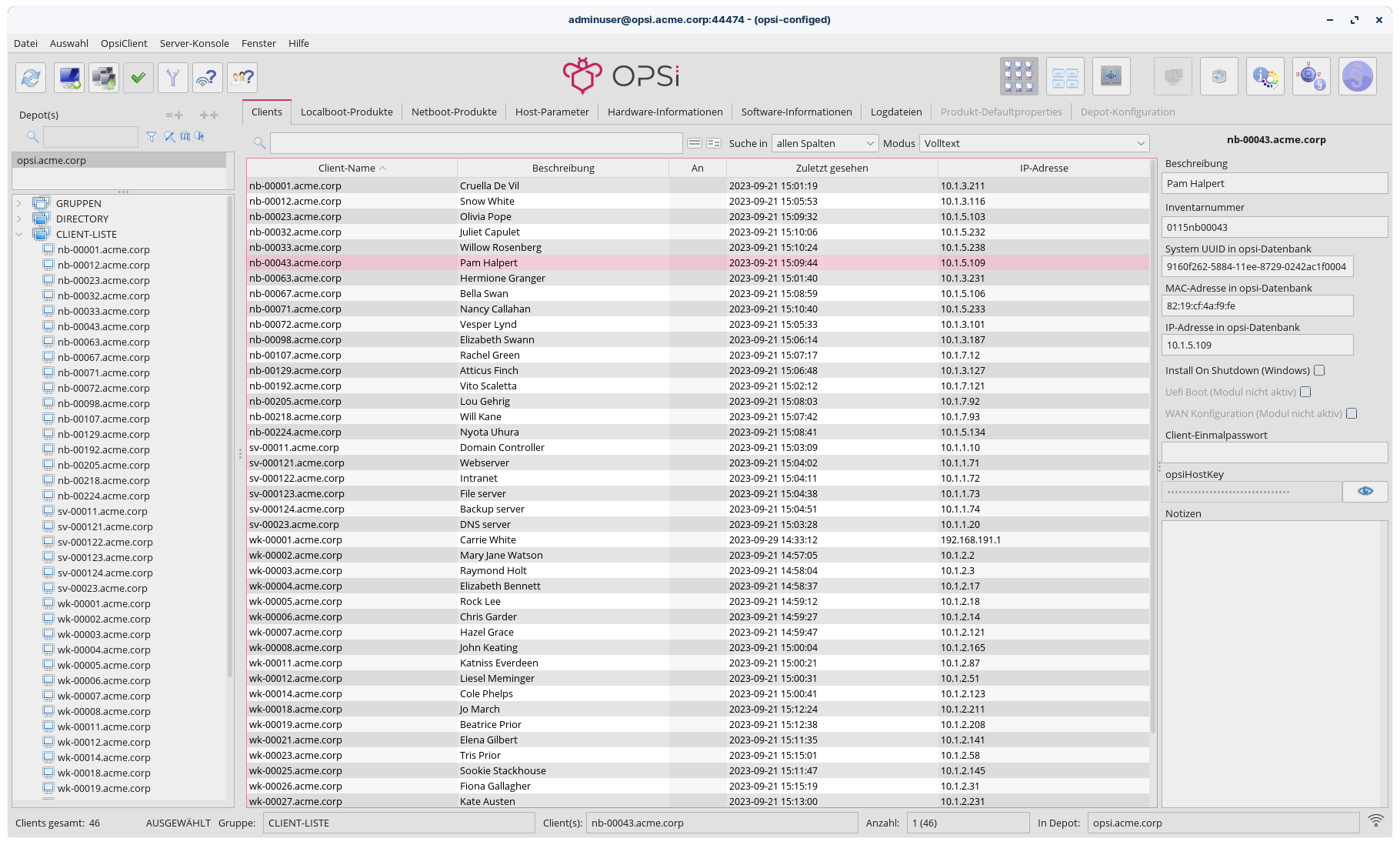Click the multiple-computers icon with green arrow
Screen dimensions: 1400x845
coord(104,78)
